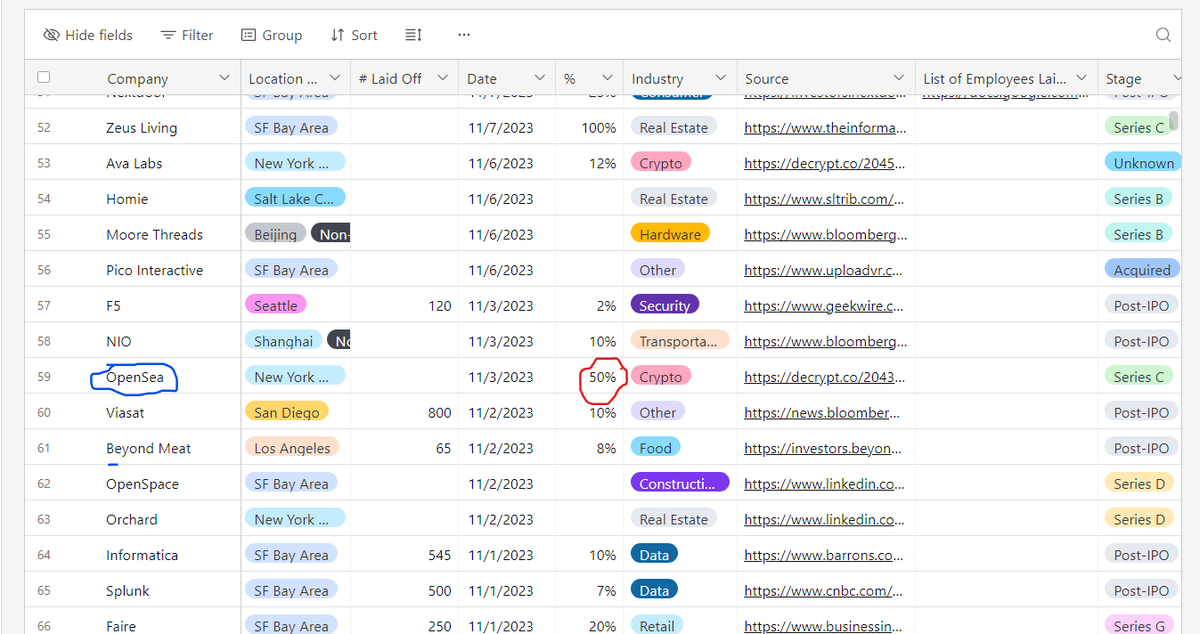
Task: Open linkedin link for Orchard
Action: [824, 519]
